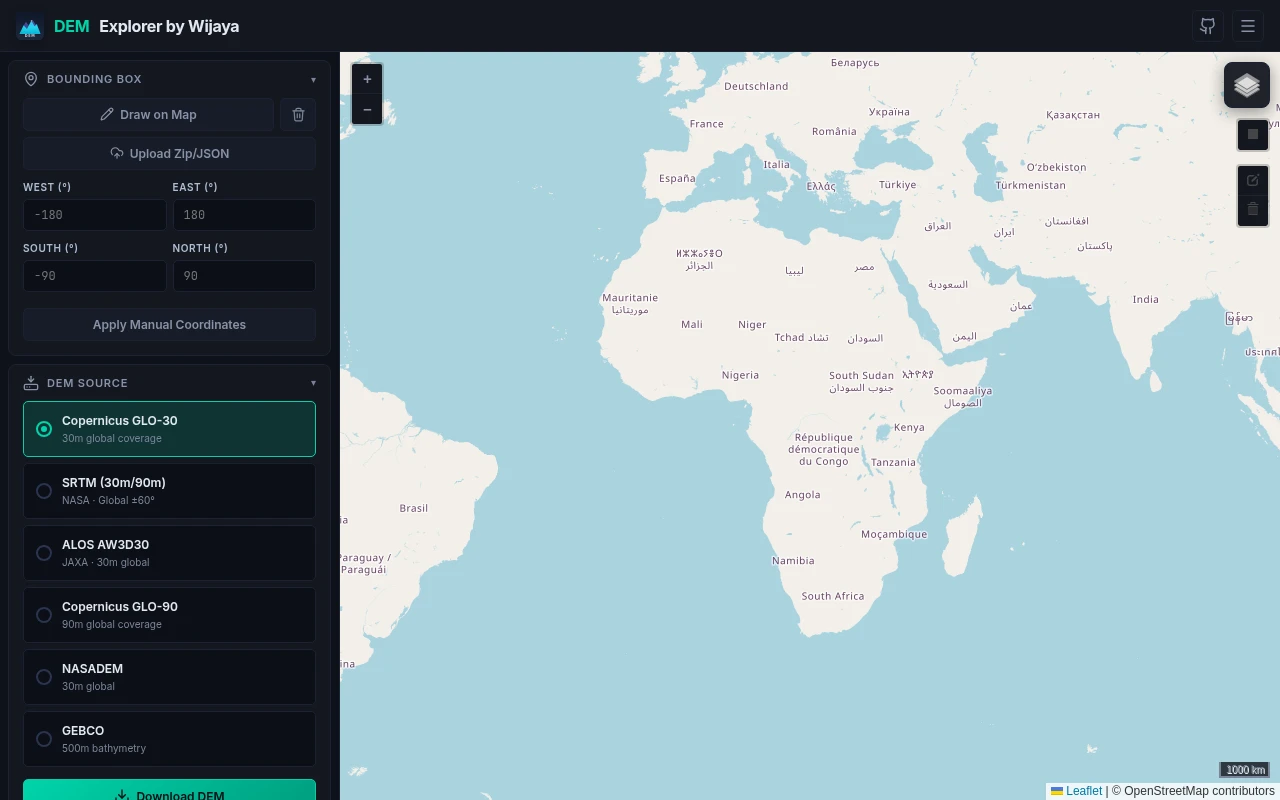Click the Soomaaliya label on map
This screenshot has height=800, width=1280.
click(963, 391)
